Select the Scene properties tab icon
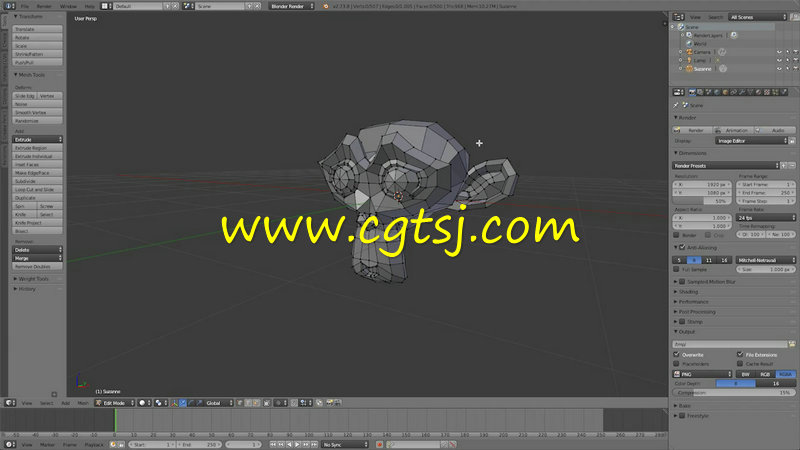 click(709, 92)
